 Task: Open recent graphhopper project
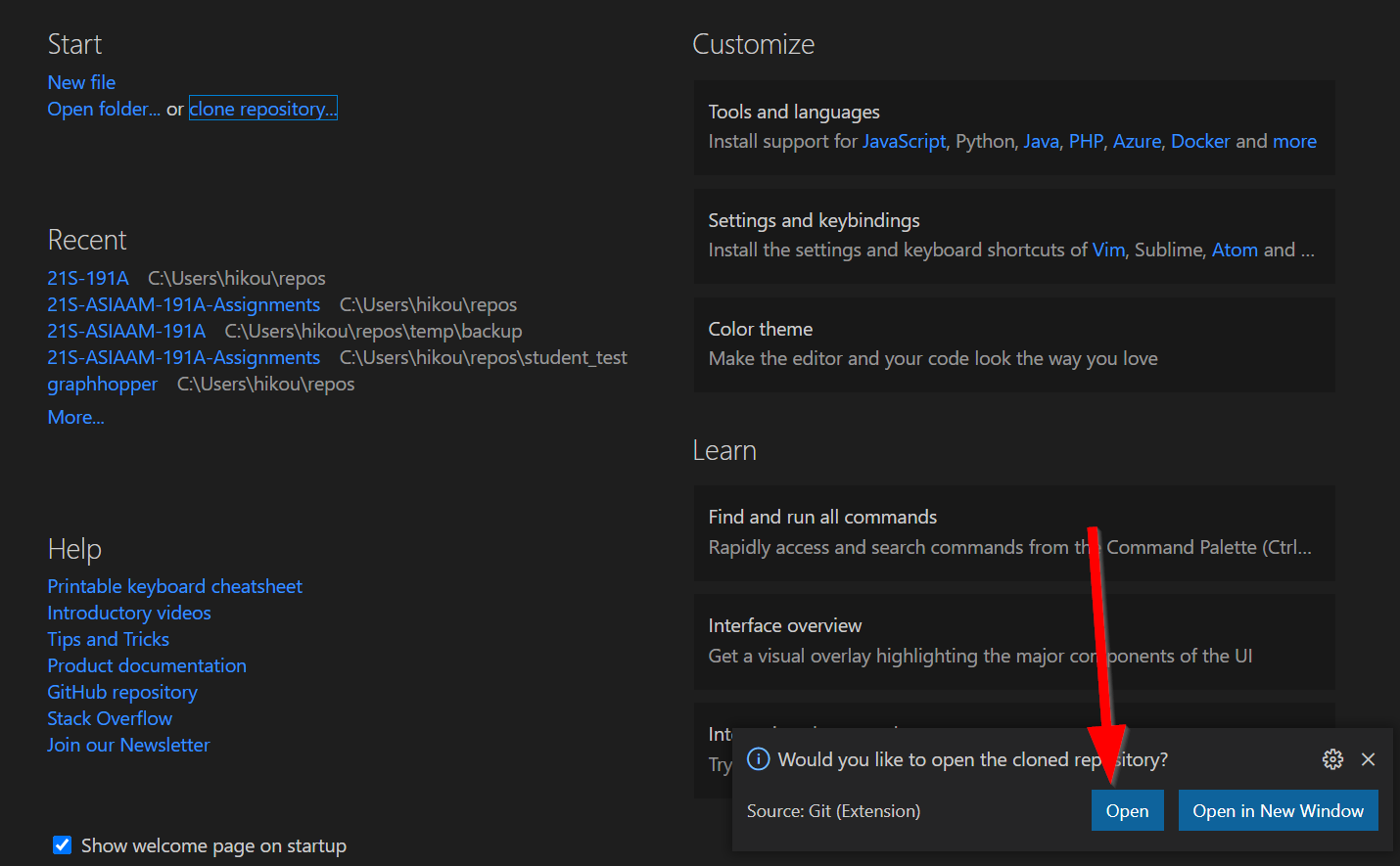point(102,384)
